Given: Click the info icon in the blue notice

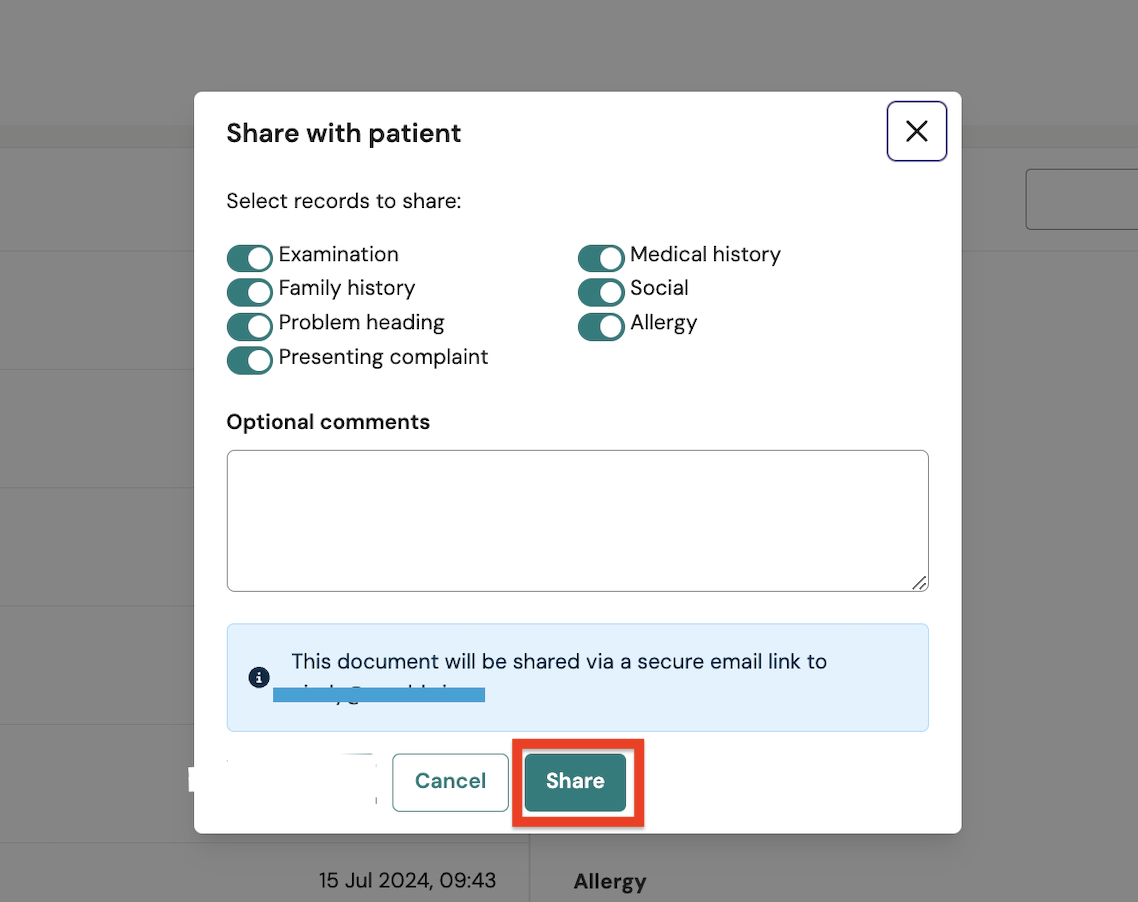Looking at the screenshot, I should click(x=259, y=677).
